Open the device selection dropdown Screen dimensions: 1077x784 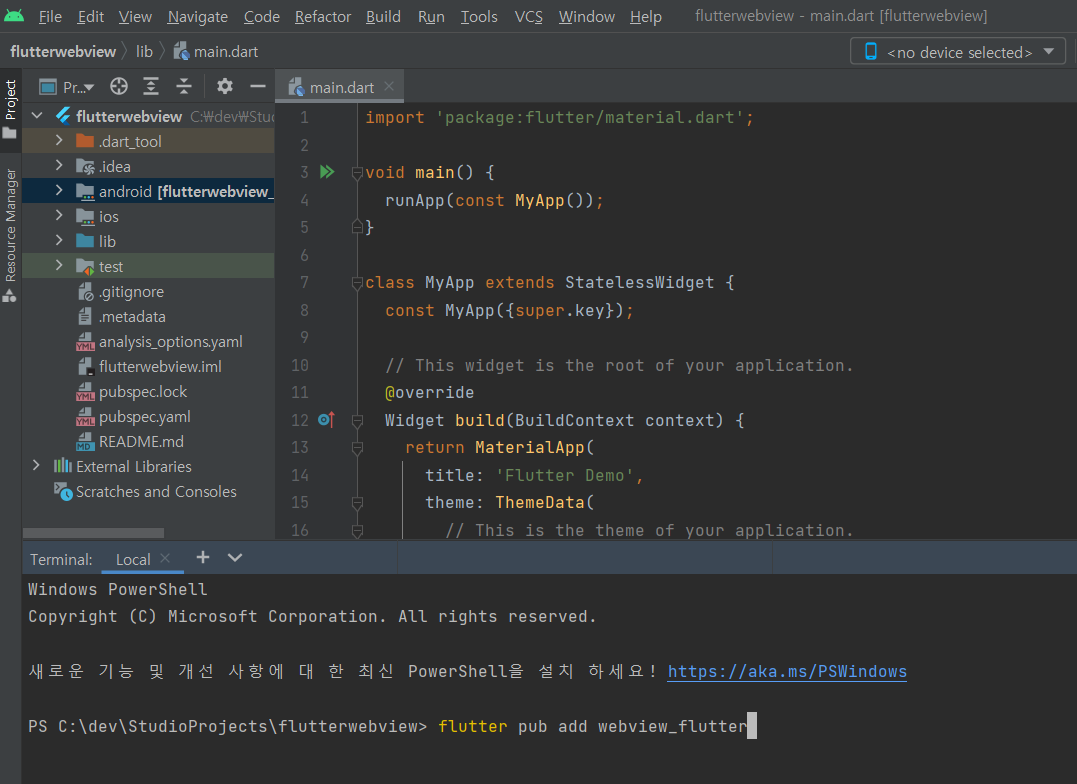[x=958, y=52]
